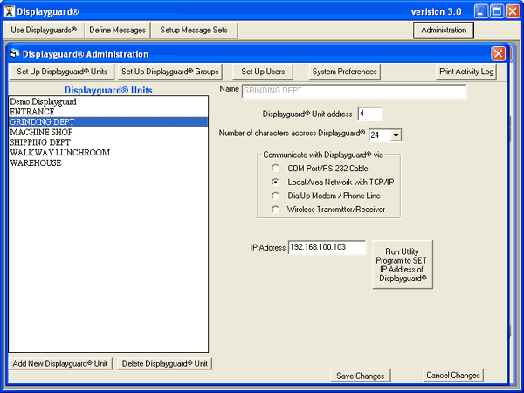524x393 pixels.
Task: Select ENTRANCE unit in list
Action: pos(108,112)
